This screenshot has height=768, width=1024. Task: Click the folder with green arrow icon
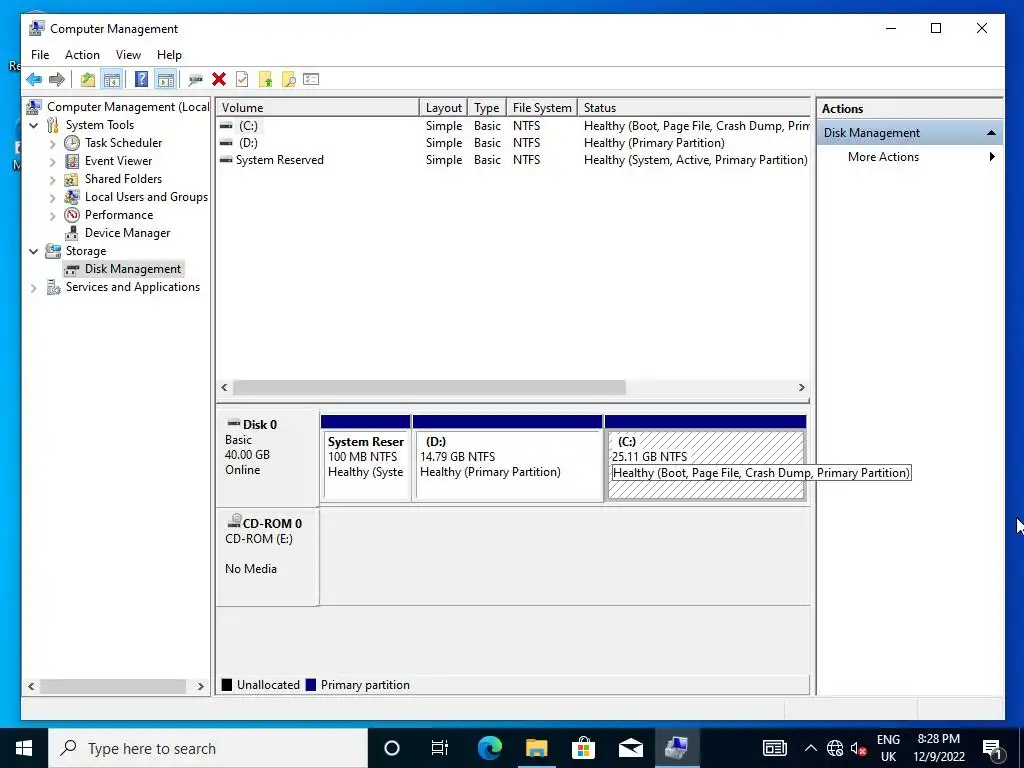(x=265, y=80)
